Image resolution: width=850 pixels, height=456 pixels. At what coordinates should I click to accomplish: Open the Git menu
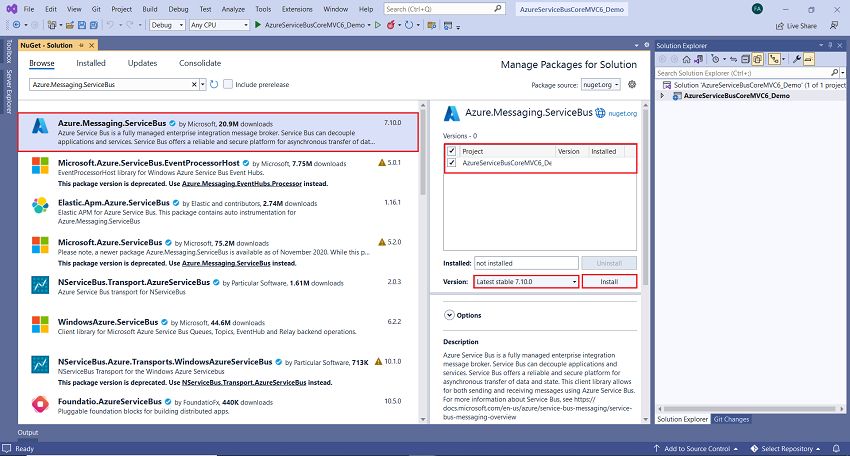click(96, 9)
